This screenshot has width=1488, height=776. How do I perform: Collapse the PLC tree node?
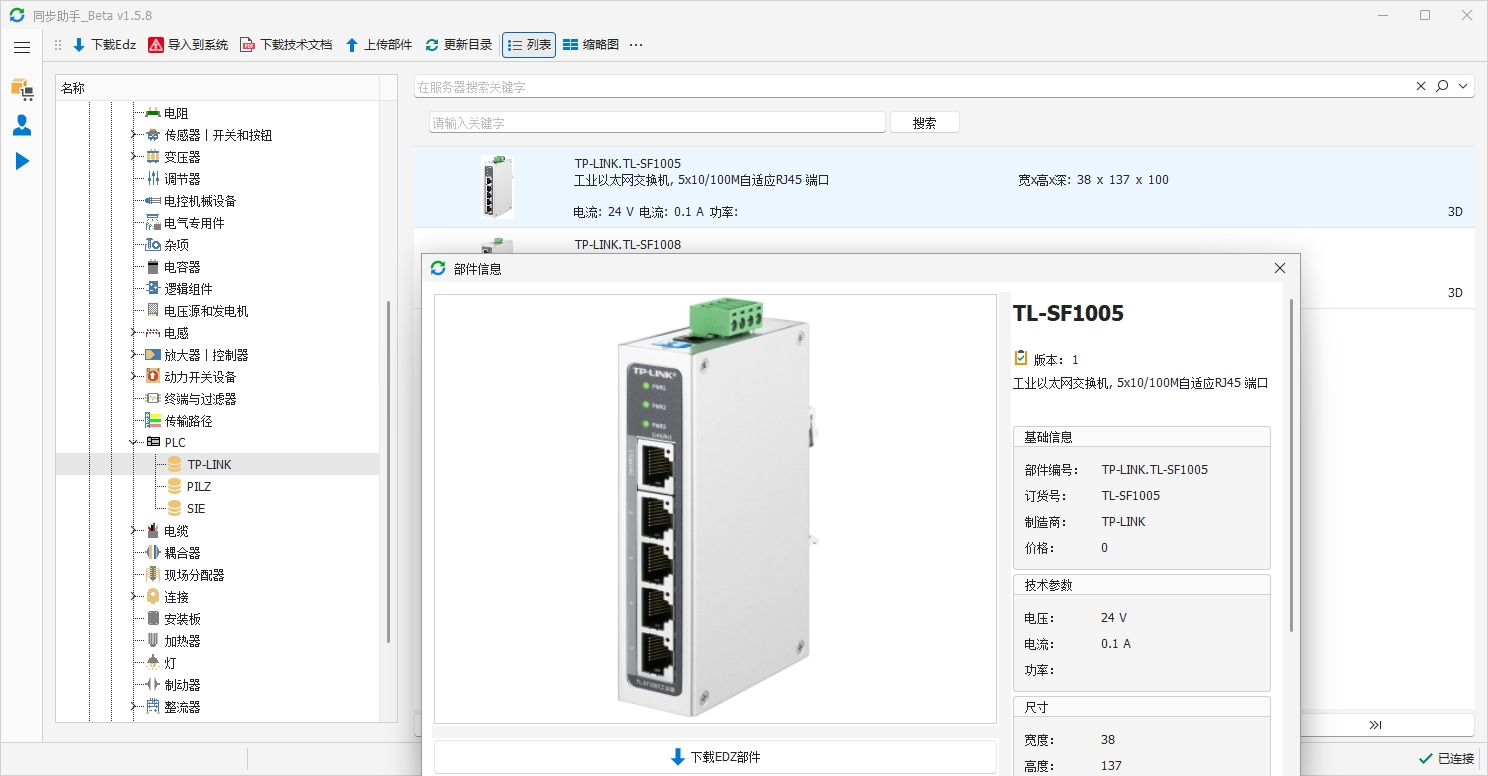click(133, 442)
